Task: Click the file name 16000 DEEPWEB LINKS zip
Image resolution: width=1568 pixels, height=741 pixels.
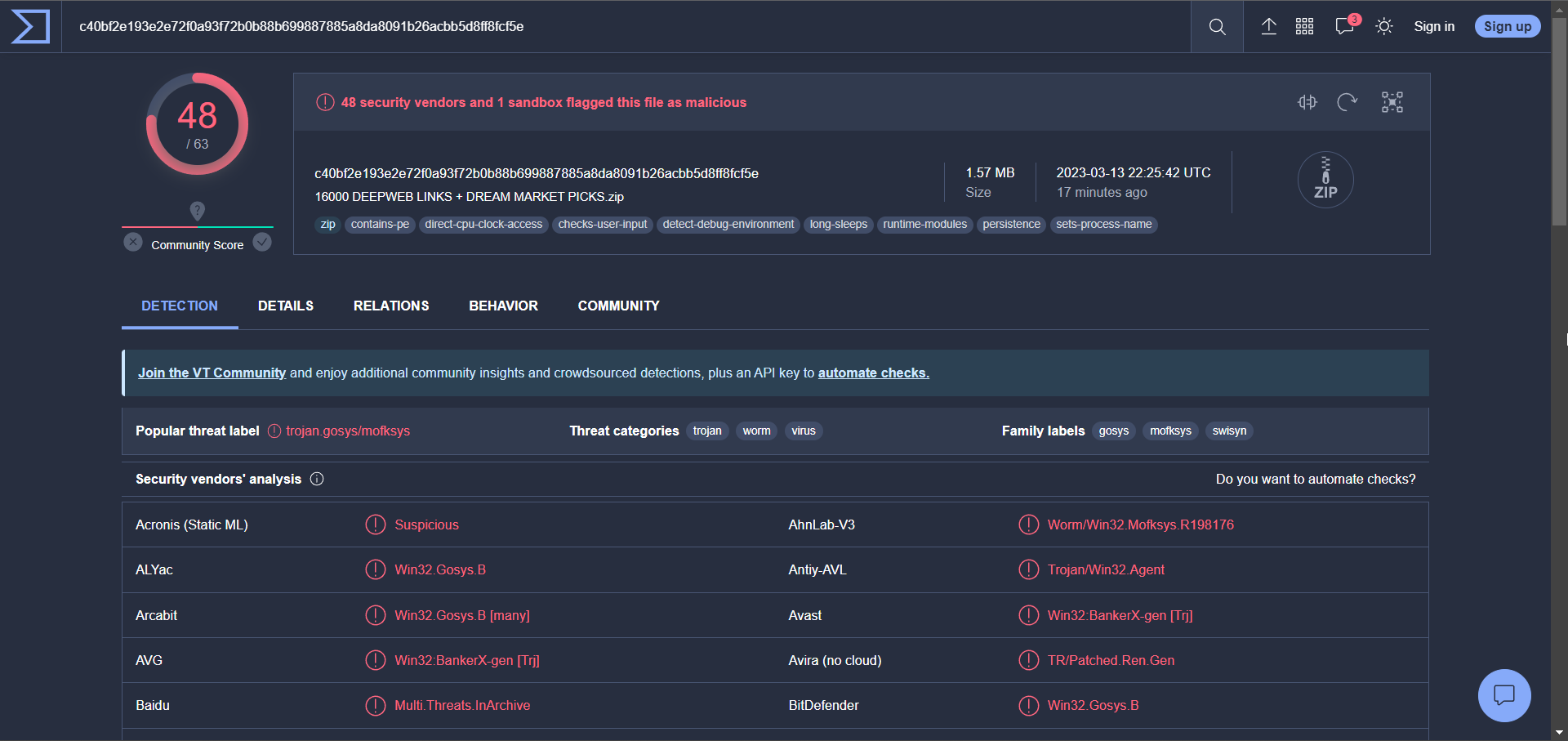Action: tap(470, 197)
